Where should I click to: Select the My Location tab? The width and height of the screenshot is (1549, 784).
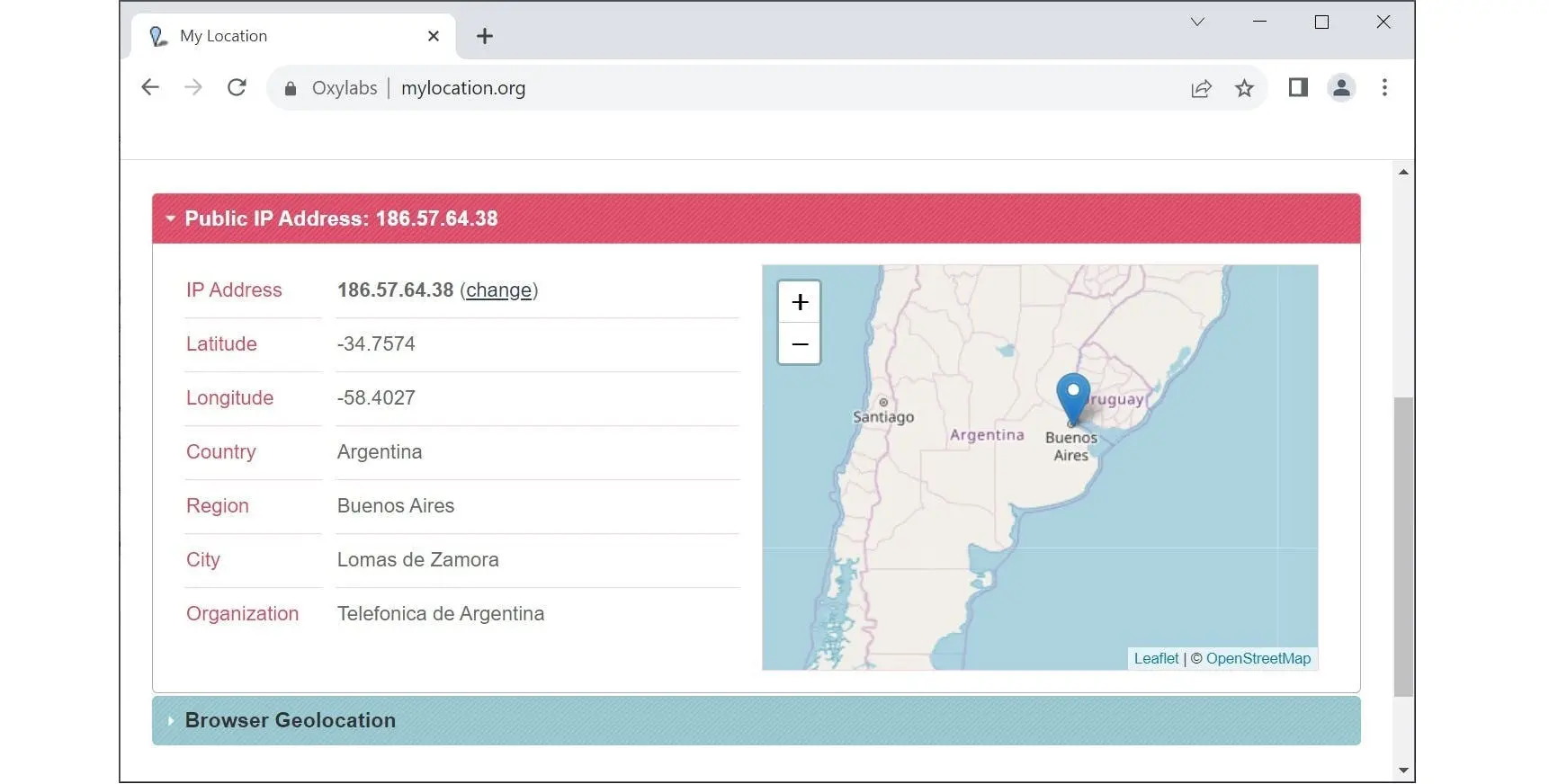point(270,36)
